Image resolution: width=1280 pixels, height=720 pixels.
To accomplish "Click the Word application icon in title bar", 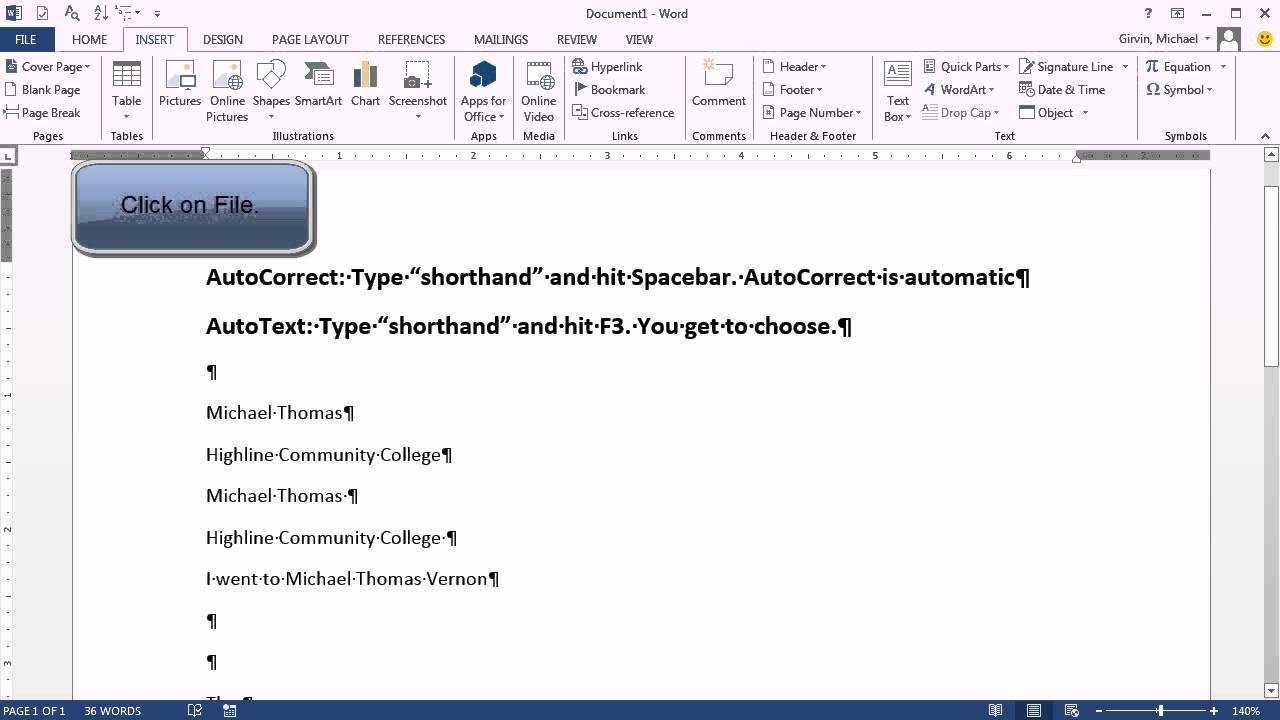I will pos(12,13).
